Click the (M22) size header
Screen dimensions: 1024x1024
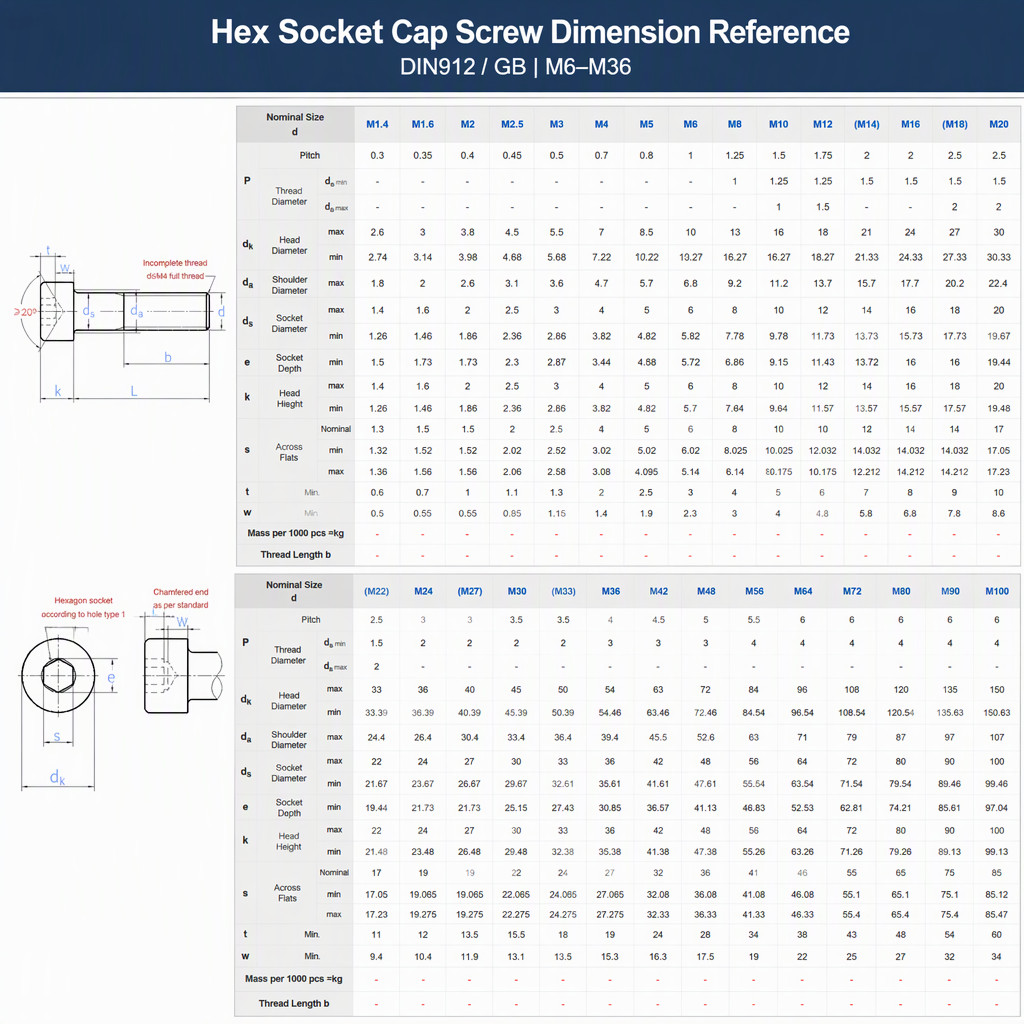tap(376, 591)
